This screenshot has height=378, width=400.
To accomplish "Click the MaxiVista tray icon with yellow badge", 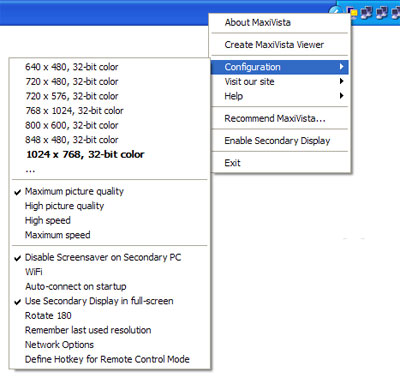I will point(352,13).
